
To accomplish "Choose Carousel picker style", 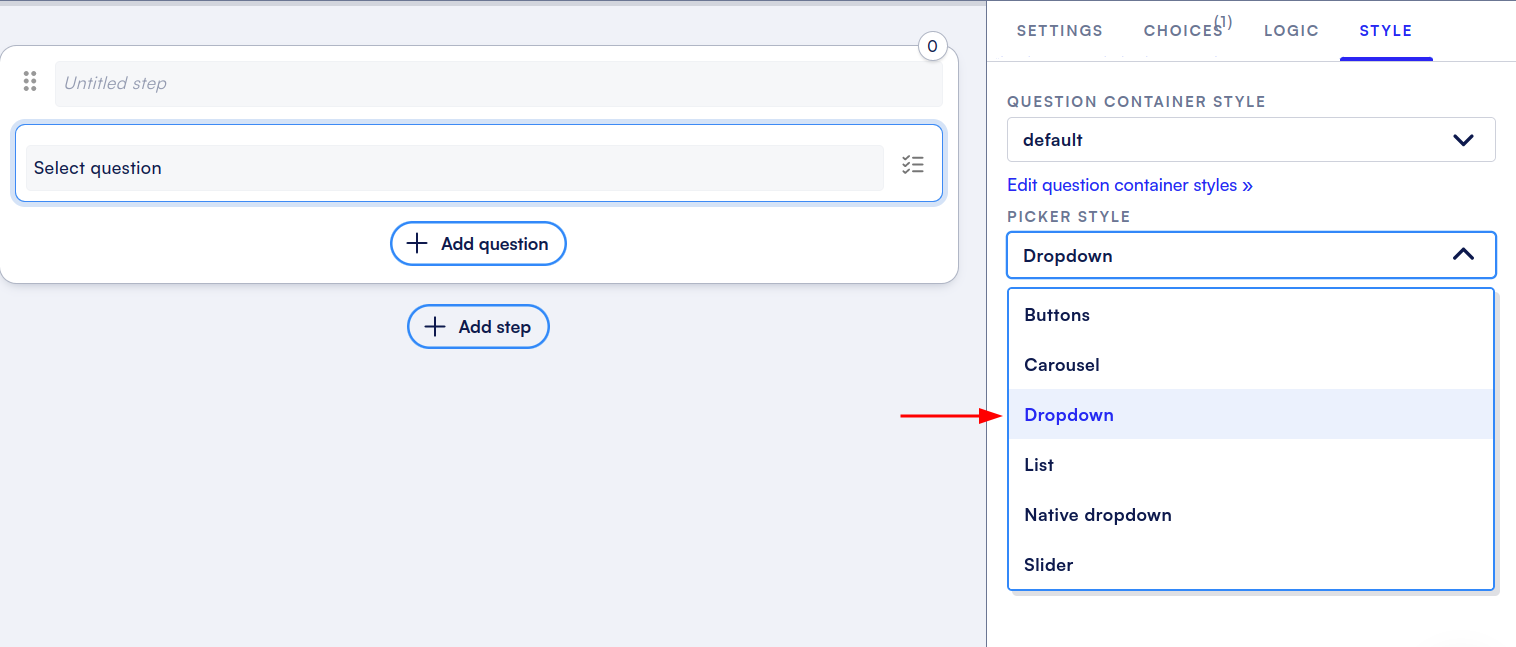I will pyautogui.click(x=1062, y=365).
